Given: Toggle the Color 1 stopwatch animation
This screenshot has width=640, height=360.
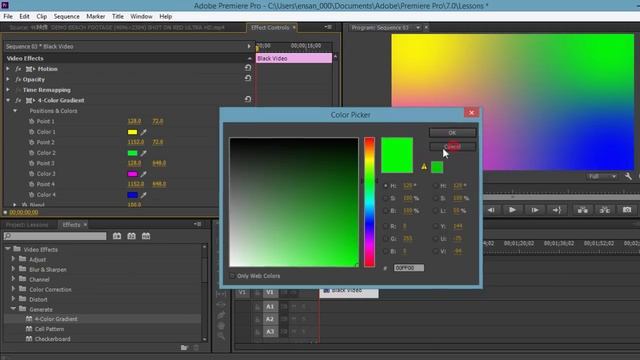Looking at the screenshot, I should (x=31, y=132).
